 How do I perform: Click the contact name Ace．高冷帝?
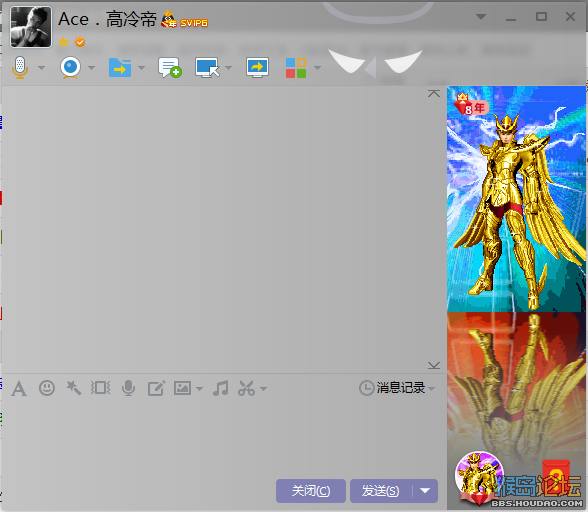coord(107,19)
